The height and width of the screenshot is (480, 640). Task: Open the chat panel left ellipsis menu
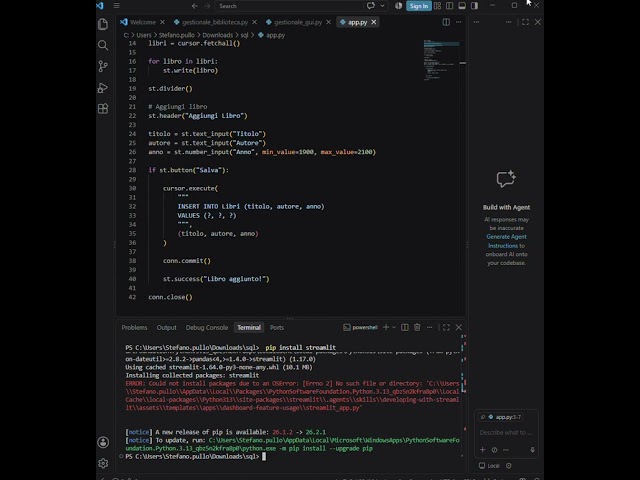coord(476,22)
